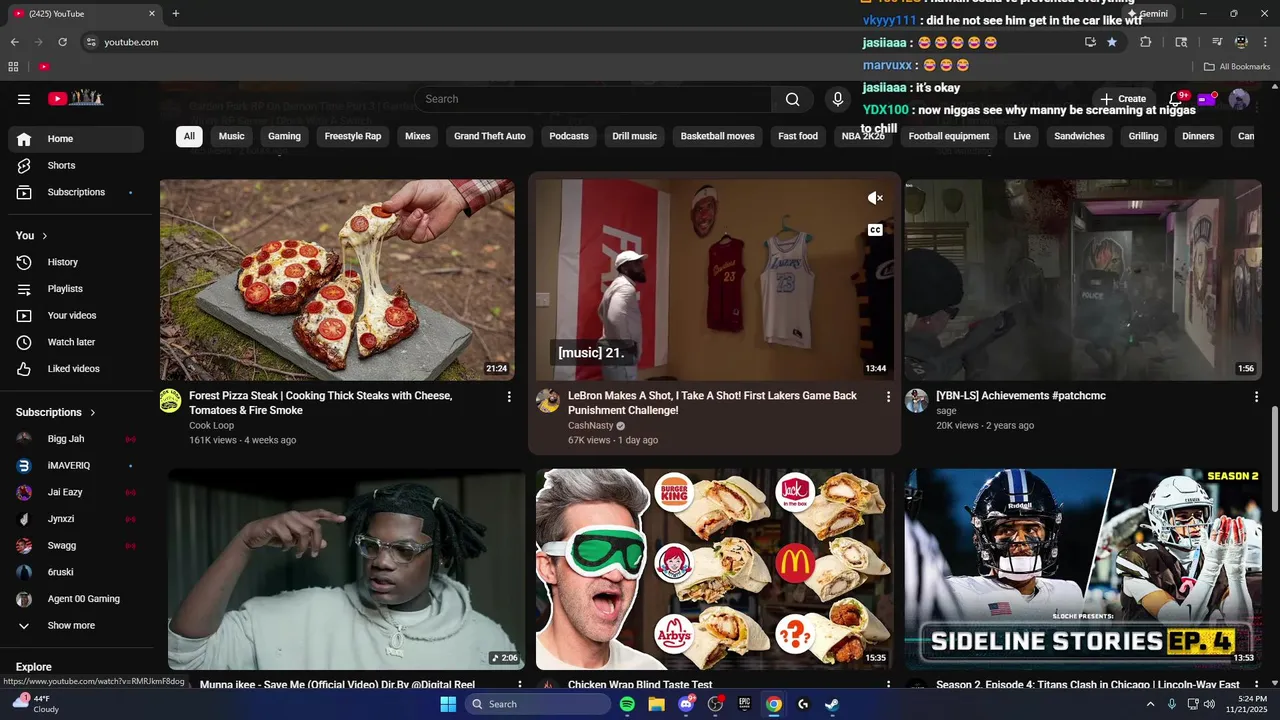Open options menu for LeBron Makes A Shot video

888,397
